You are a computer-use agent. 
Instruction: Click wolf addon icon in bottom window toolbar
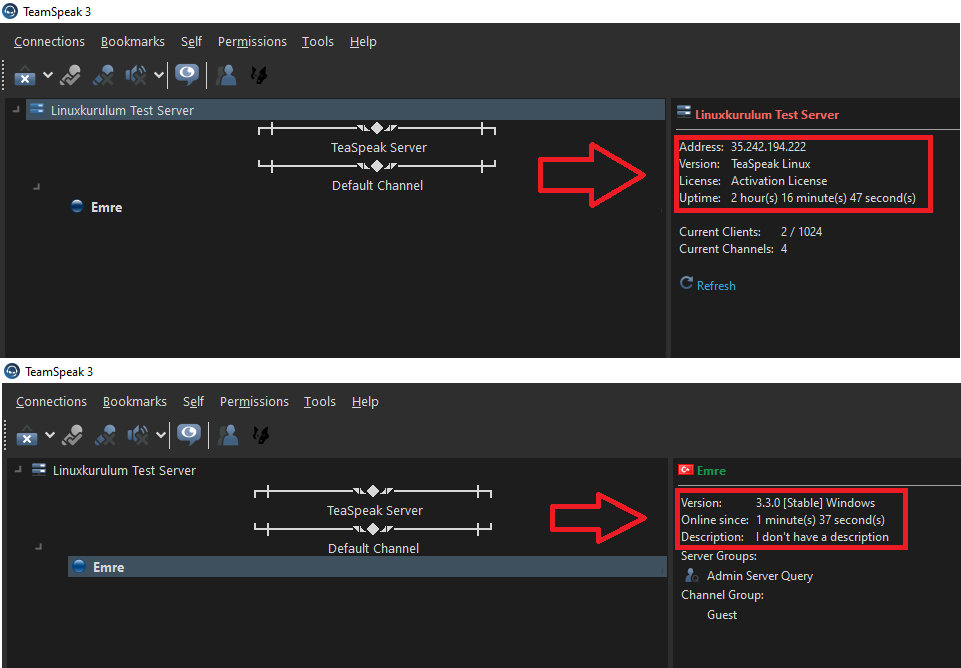coord(261,435)
